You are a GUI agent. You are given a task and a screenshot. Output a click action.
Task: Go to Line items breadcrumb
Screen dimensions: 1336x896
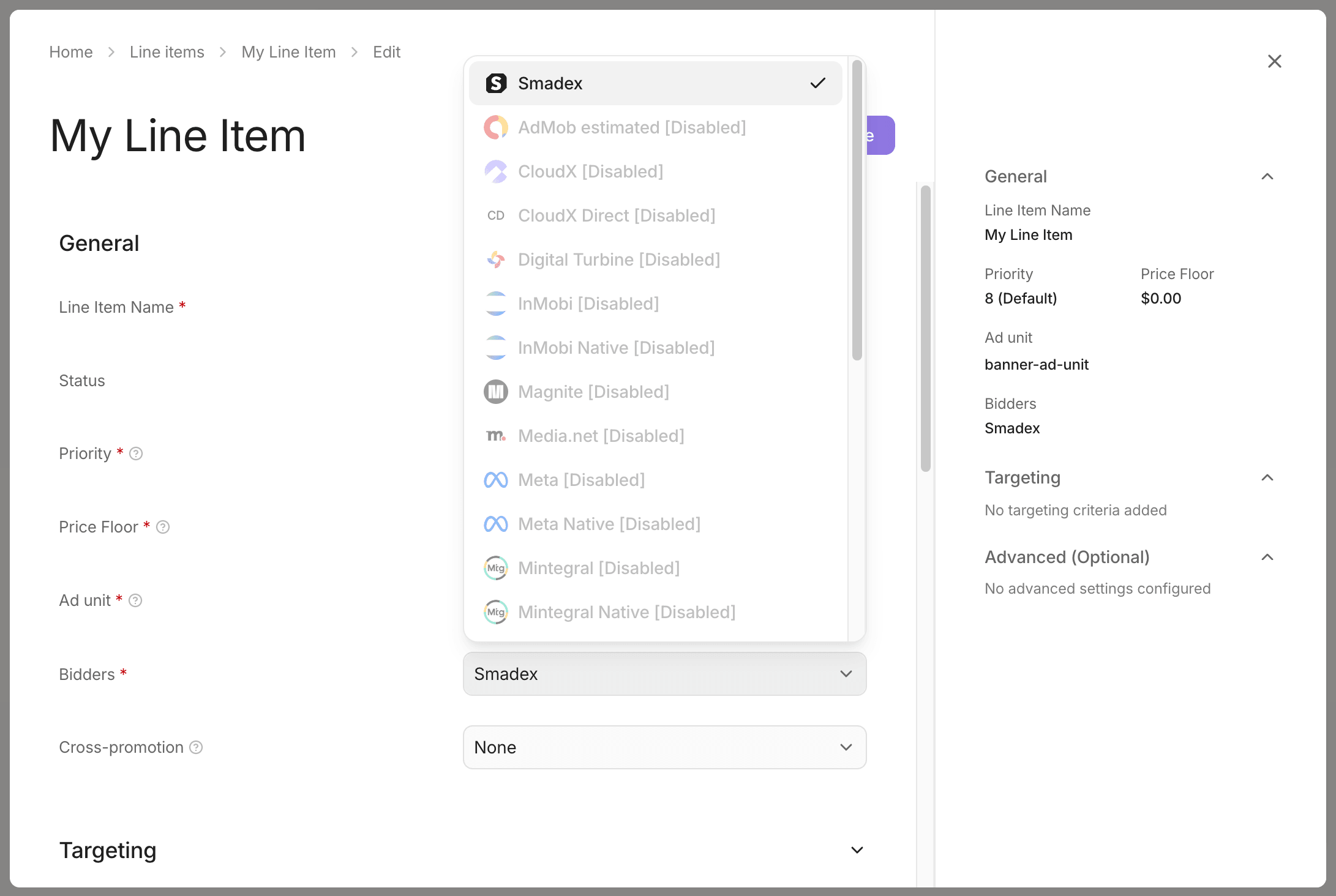coord(167,52)
